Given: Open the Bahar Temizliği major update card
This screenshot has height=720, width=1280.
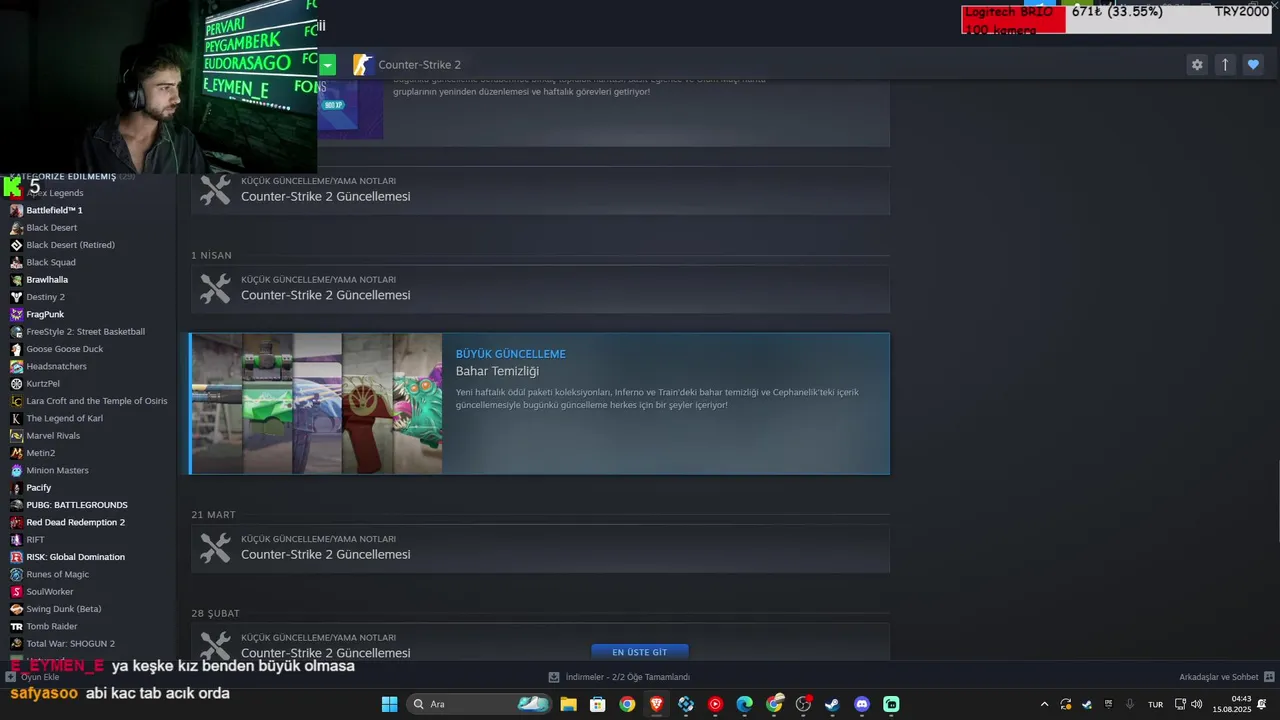Looking at the screenshot, I should tap(540, 404).
